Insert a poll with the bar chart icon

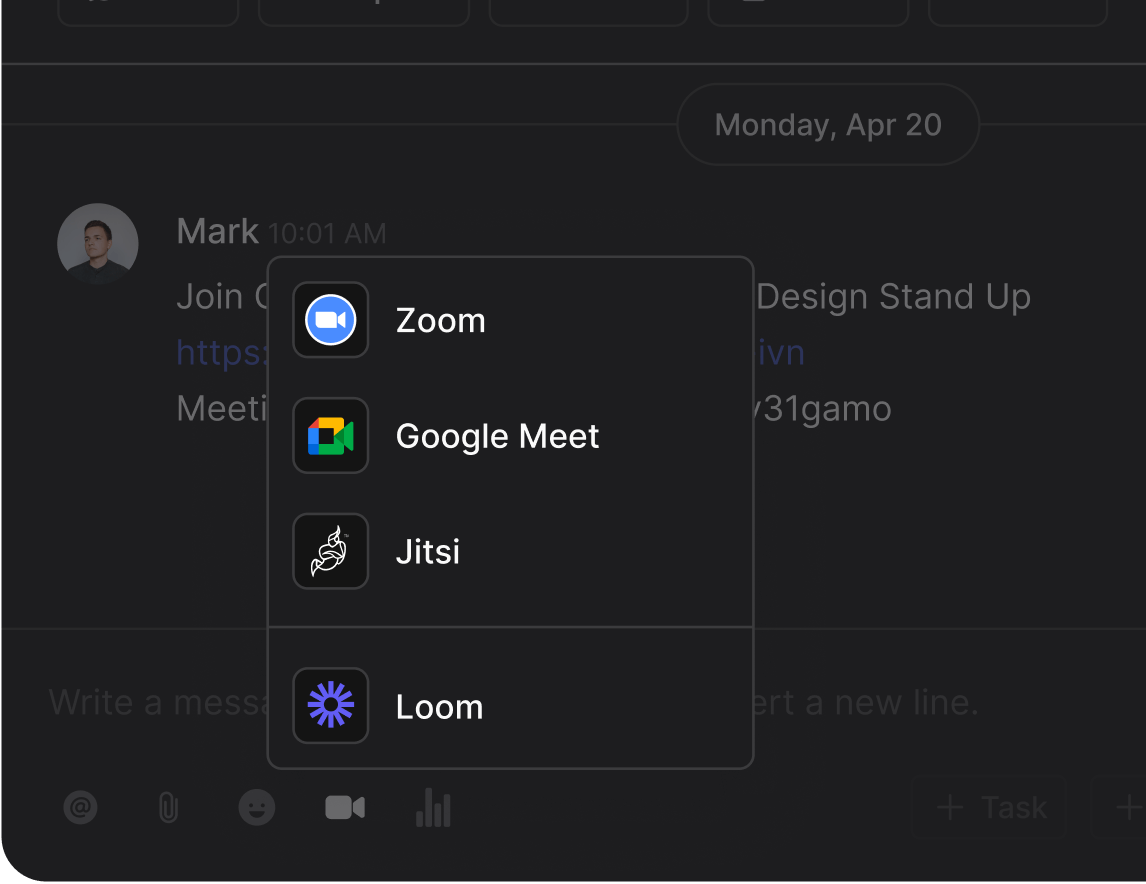point(433,807)
